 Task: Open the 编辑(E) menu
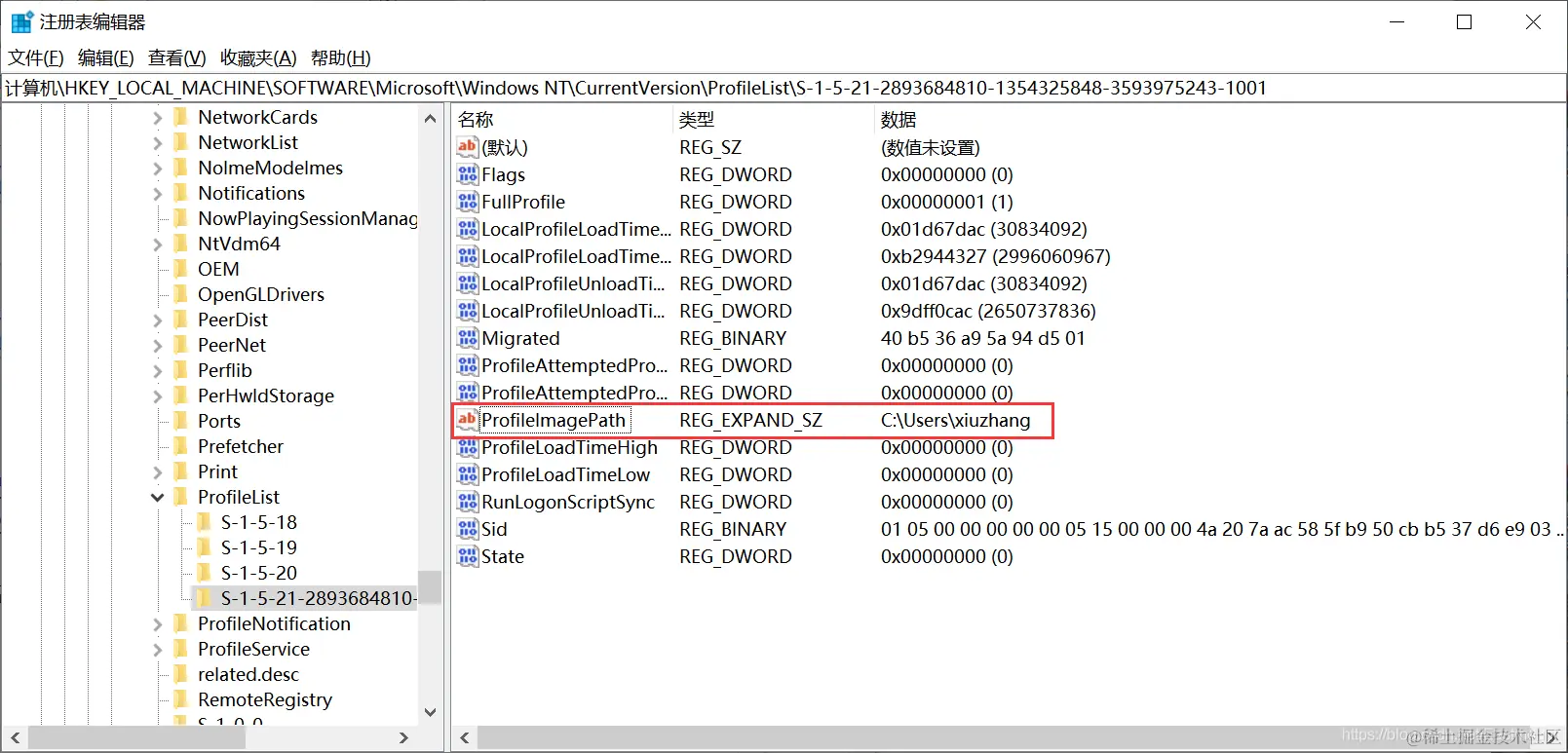coord(106,58)
